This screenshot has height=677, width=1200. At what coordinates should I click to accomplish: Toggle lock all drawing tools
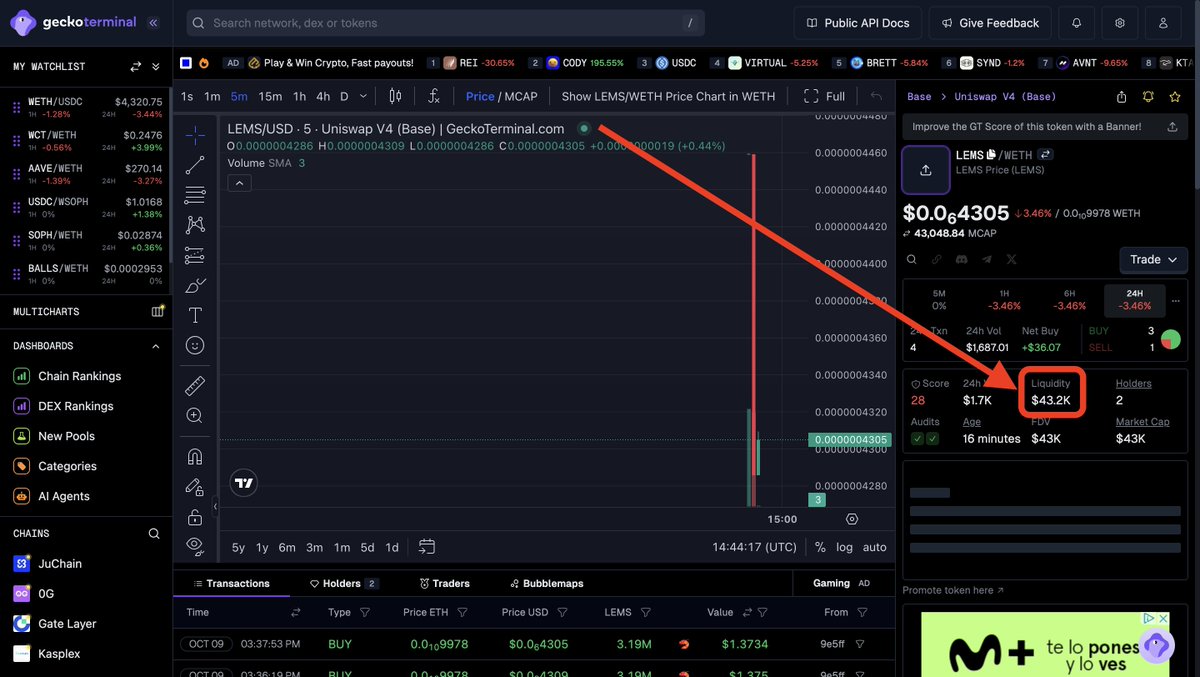pos(195,516)
